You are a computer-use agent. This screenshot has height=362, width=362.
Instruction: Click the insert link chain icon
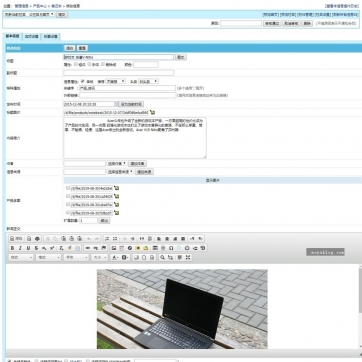(88, 248)
